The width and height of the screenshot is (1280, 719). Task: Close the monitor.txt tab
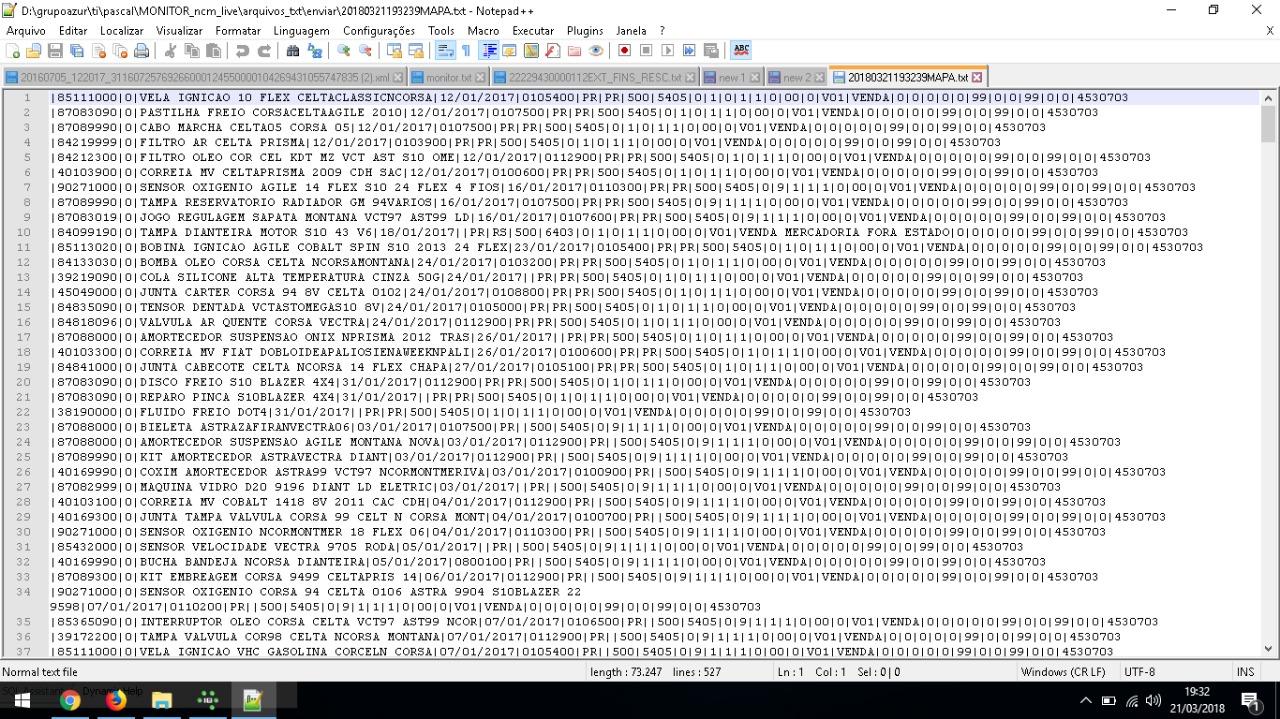(x=480, y=77)
